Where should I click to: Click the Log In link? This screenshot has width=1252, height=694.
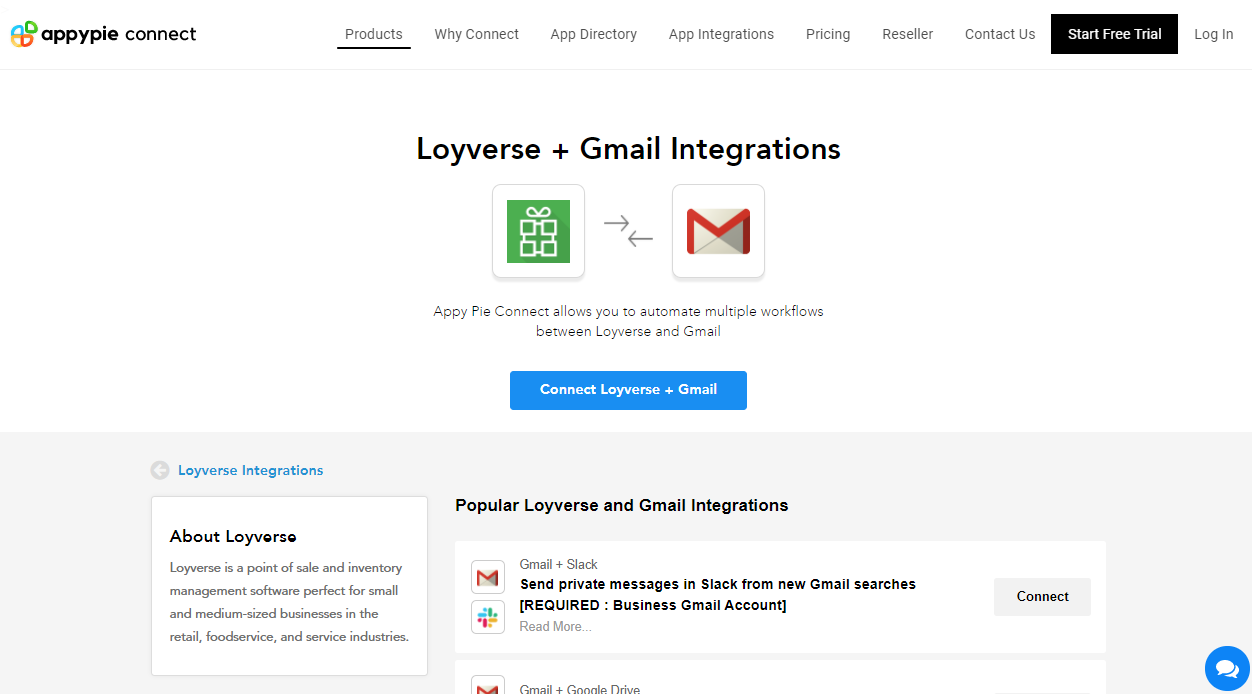coord(1213,34)
